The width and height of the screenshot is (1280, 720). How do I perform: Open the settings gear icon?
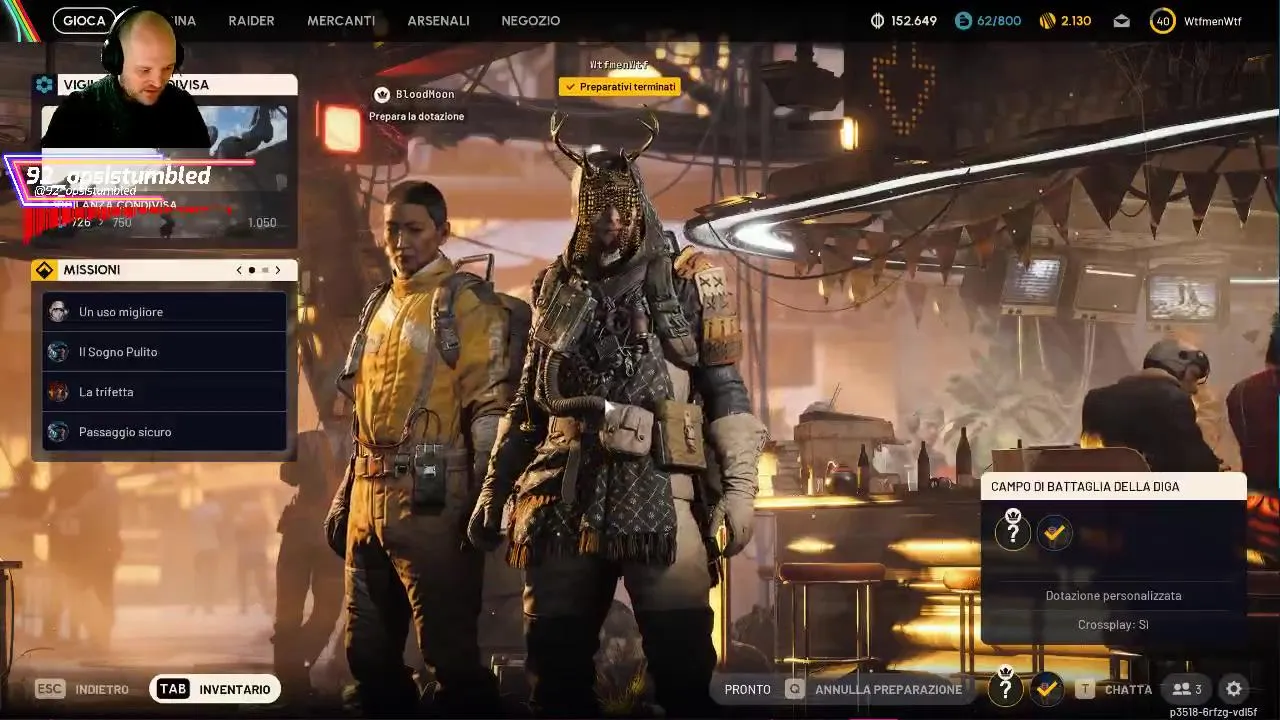(1234, 689)
